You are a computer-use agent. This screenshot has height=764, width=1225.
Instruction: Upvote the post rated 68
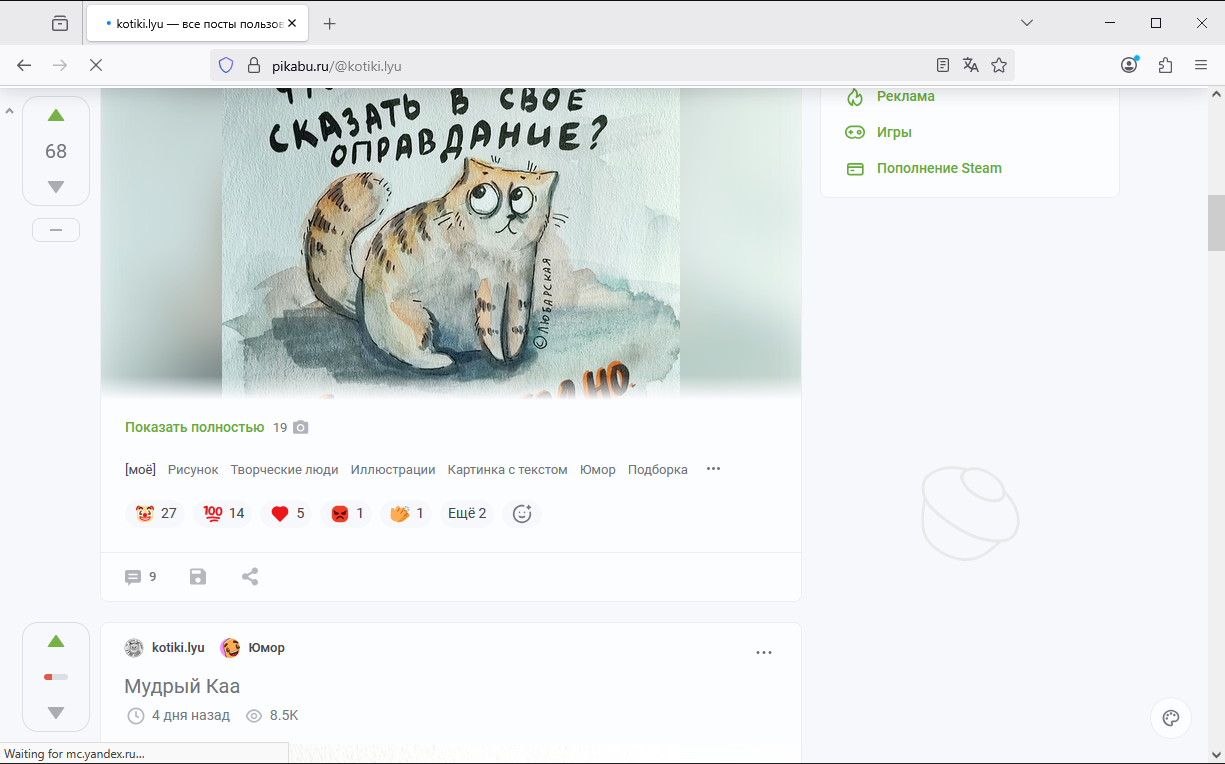coord(56,115)
